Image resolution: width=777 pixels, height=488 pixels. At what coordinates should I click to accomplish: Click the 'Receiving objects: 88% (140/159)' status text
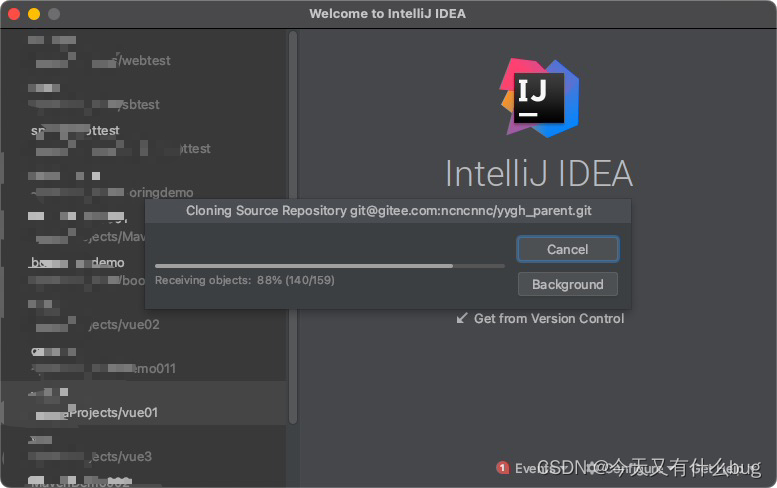[245, 280]
